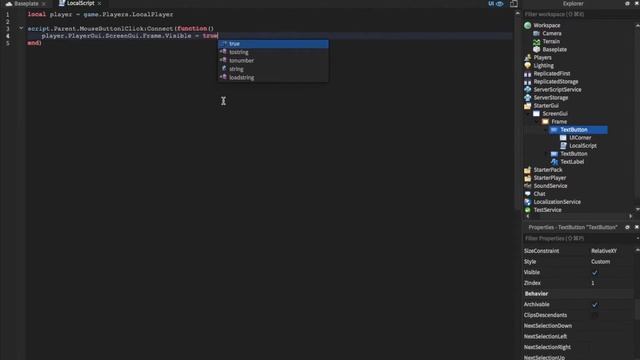640x360 pixels.
Task: Select the TextLabel item in Explorer
Action: (572, 162)
